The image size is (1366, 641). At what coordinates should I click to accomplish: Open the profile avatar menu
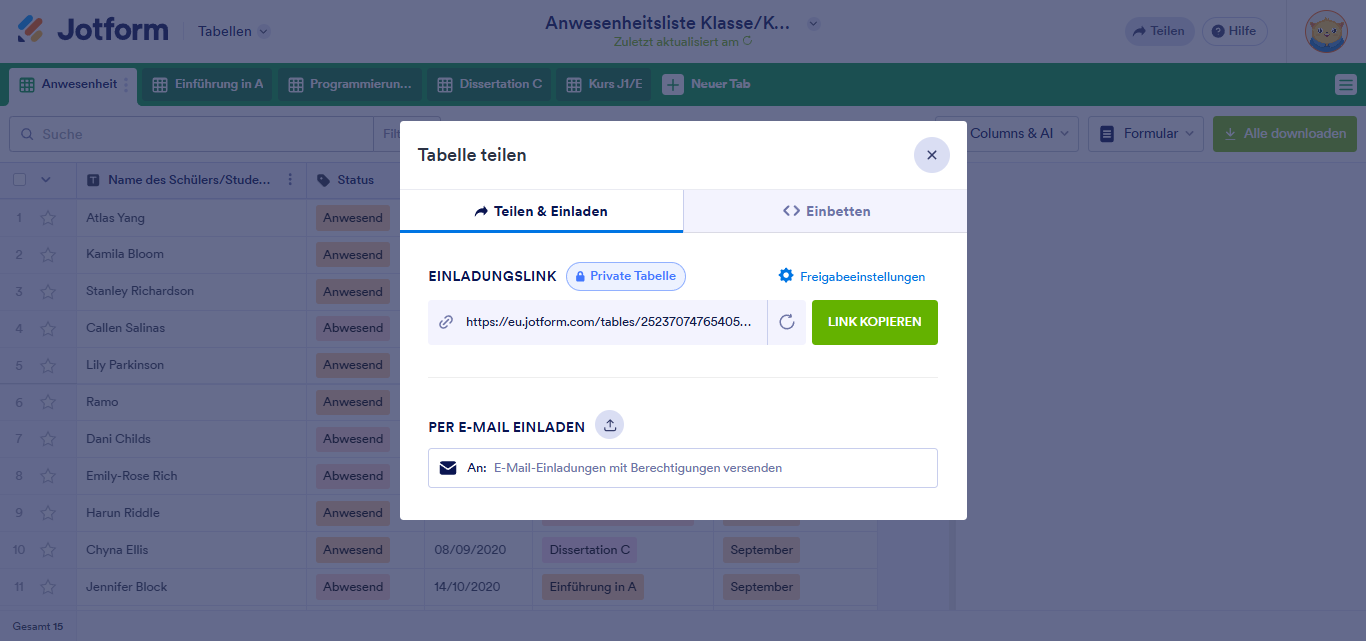click(1325, 30)
